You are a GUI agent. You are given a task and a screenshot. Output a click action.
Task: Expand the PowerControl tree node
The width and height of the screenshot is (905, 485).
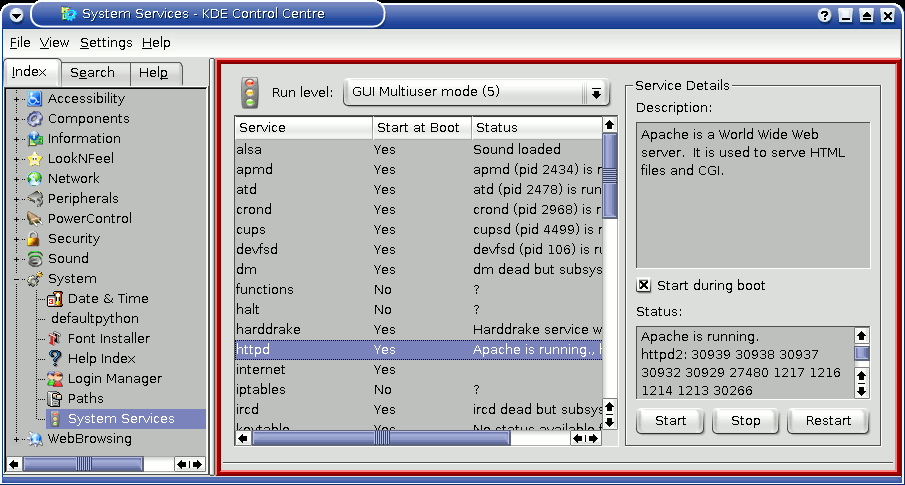click(x=17, y=219)
